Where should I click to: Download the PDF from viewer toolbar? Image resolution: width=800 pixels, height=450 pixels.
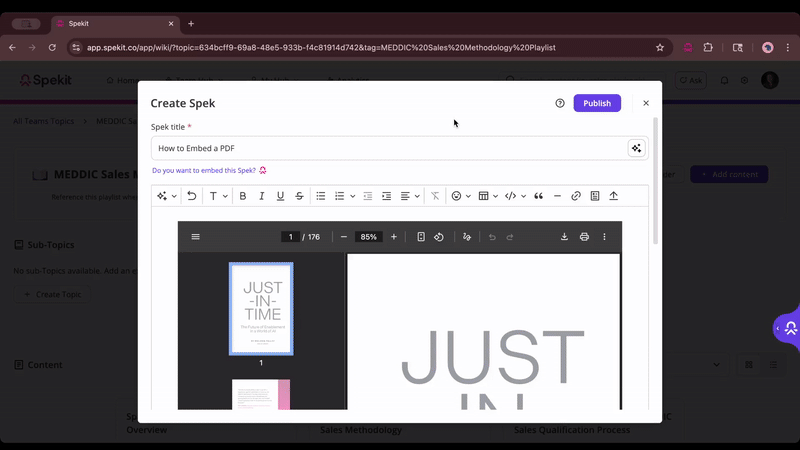(564, 237)
